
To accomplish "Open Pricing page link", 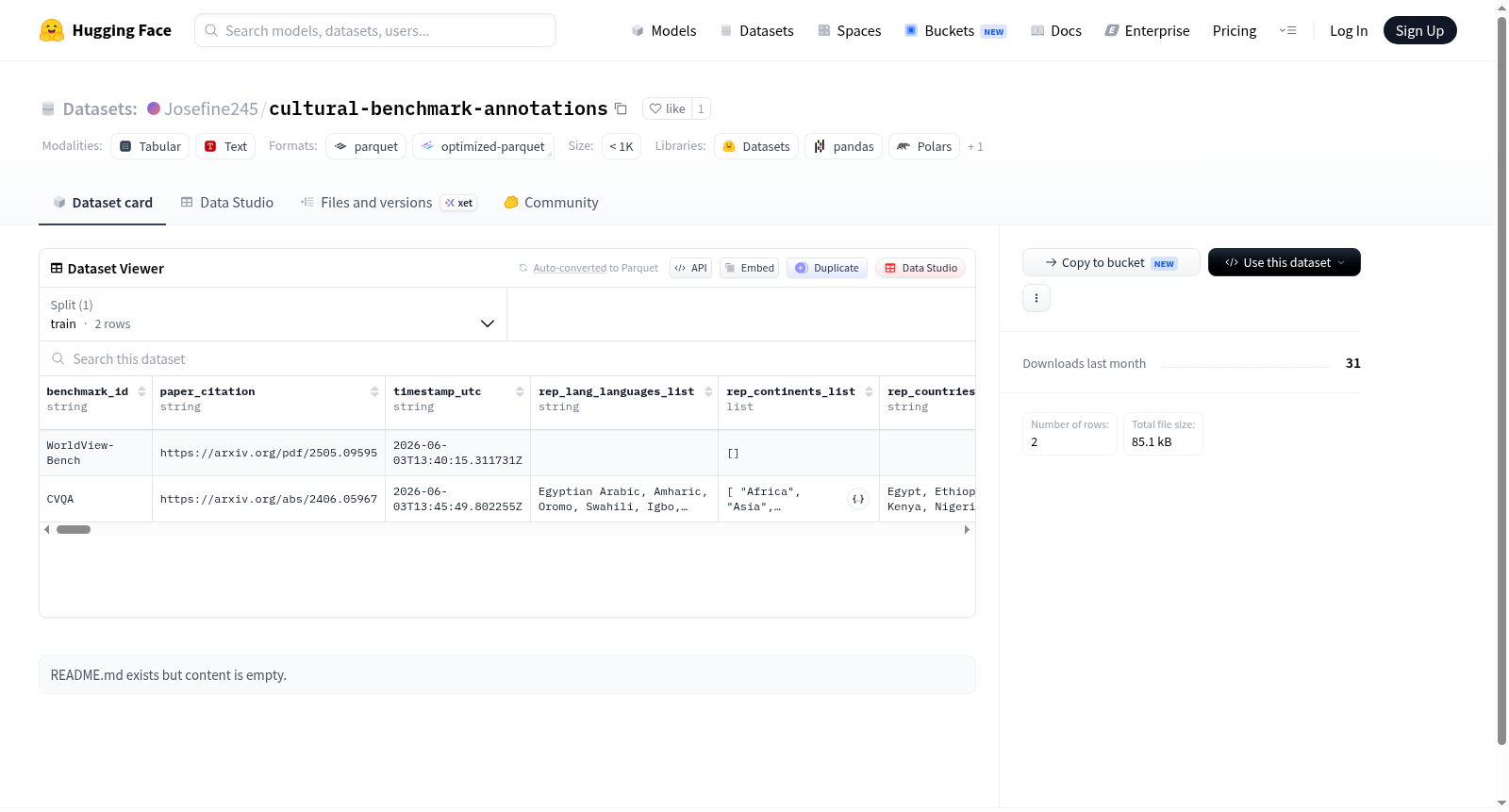I will 1234,30.
